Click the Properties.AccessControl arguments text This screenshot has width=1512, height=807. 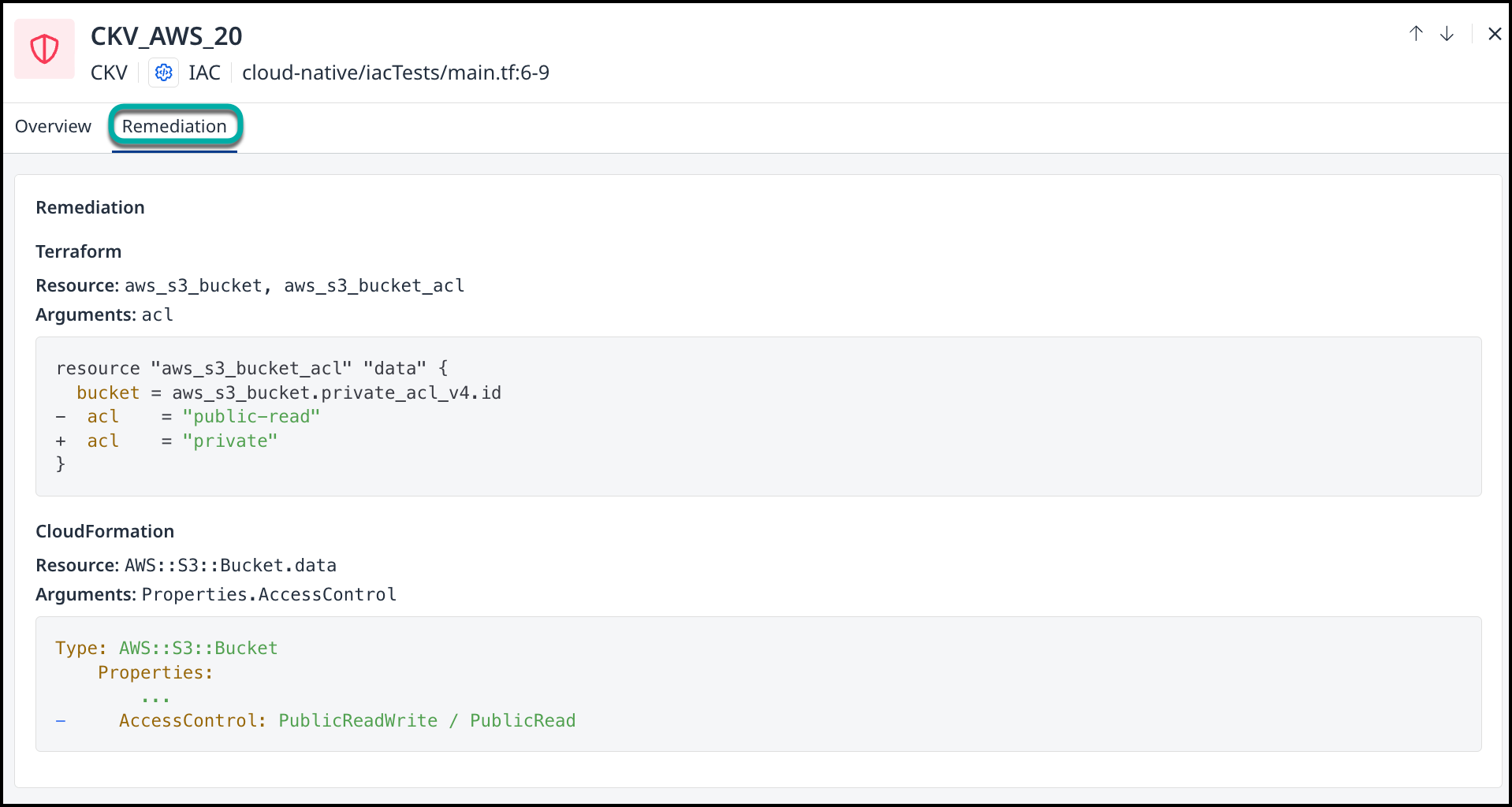269,594
